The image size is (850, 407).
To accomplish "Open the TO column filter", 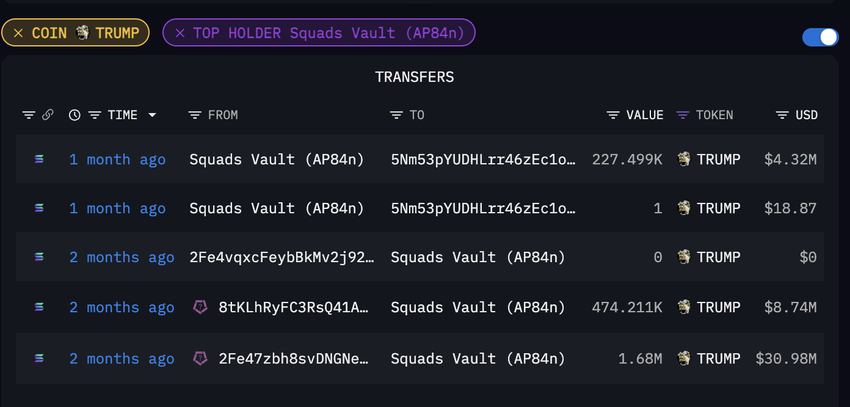I will [x=397, y=115].
